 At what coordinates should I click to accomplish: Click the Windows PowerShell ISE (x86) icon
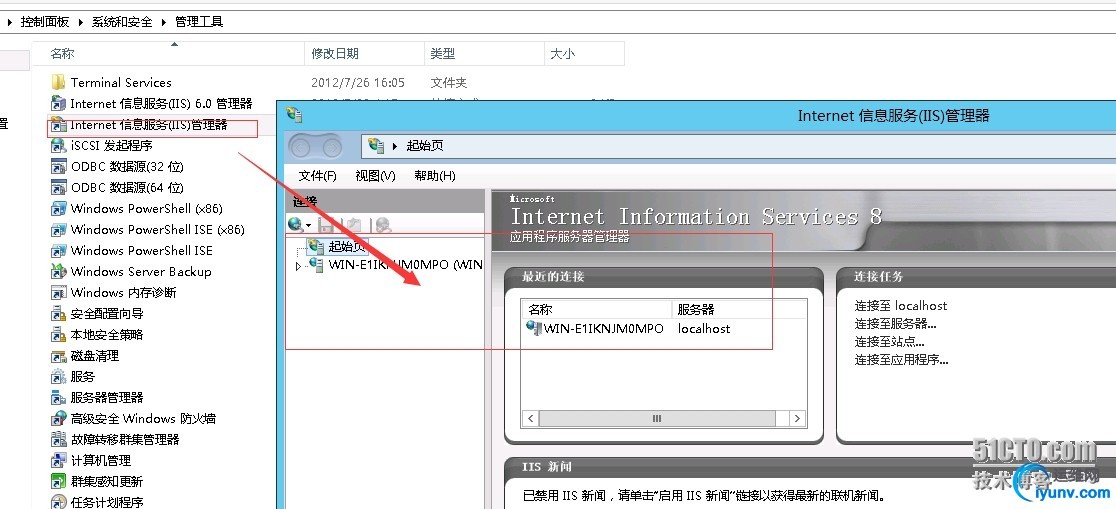[x=59, y=229]
